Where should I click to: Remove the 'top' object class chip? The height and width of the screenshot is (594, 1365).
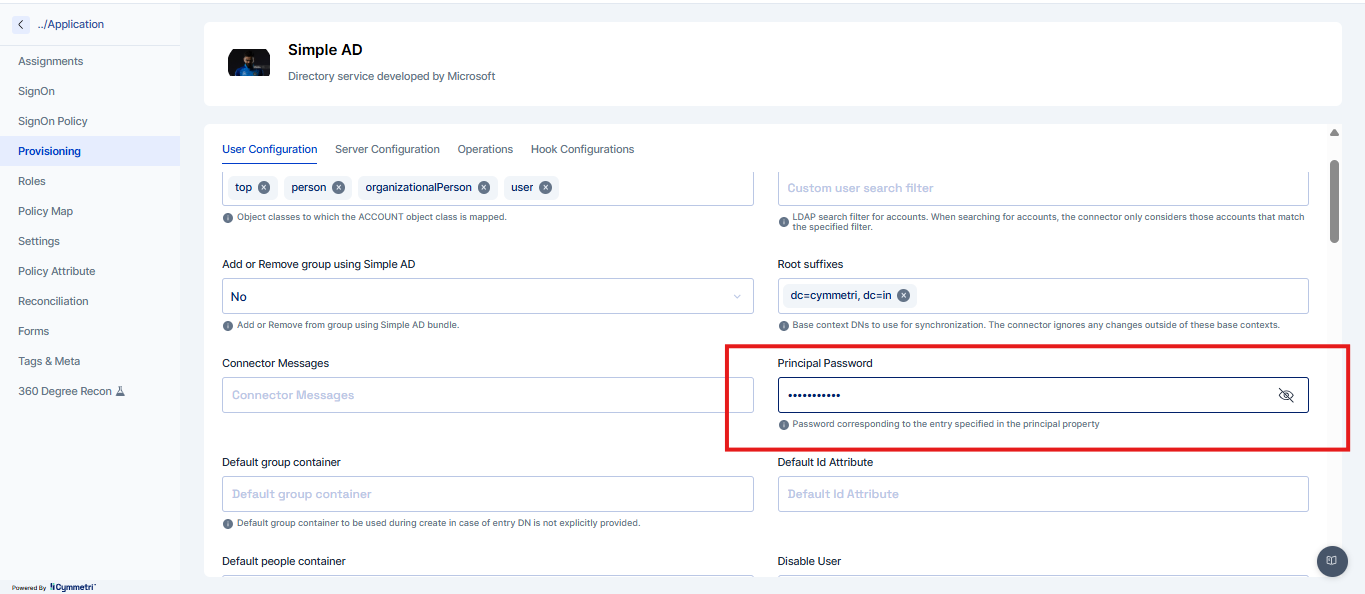coord(264,187)
